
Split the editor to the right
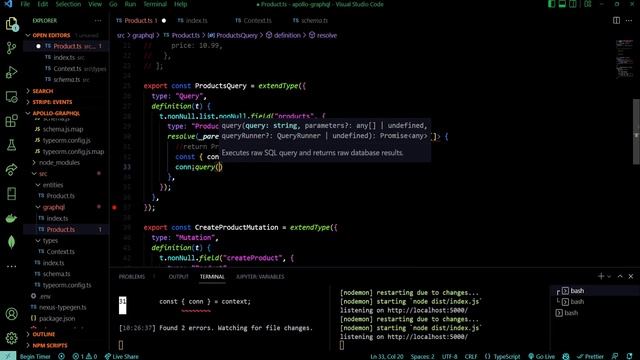point(616,20)
